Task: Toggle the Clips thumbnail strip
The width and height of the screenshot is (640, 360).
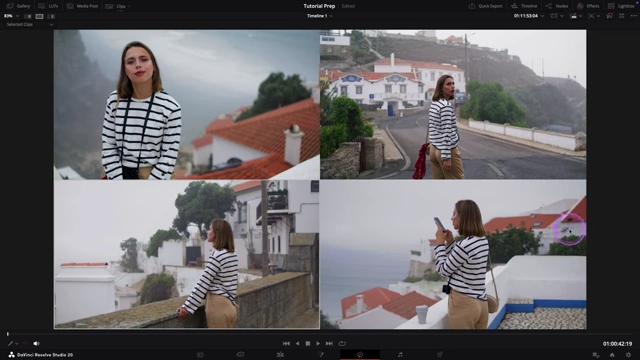Action: (116, 6)
